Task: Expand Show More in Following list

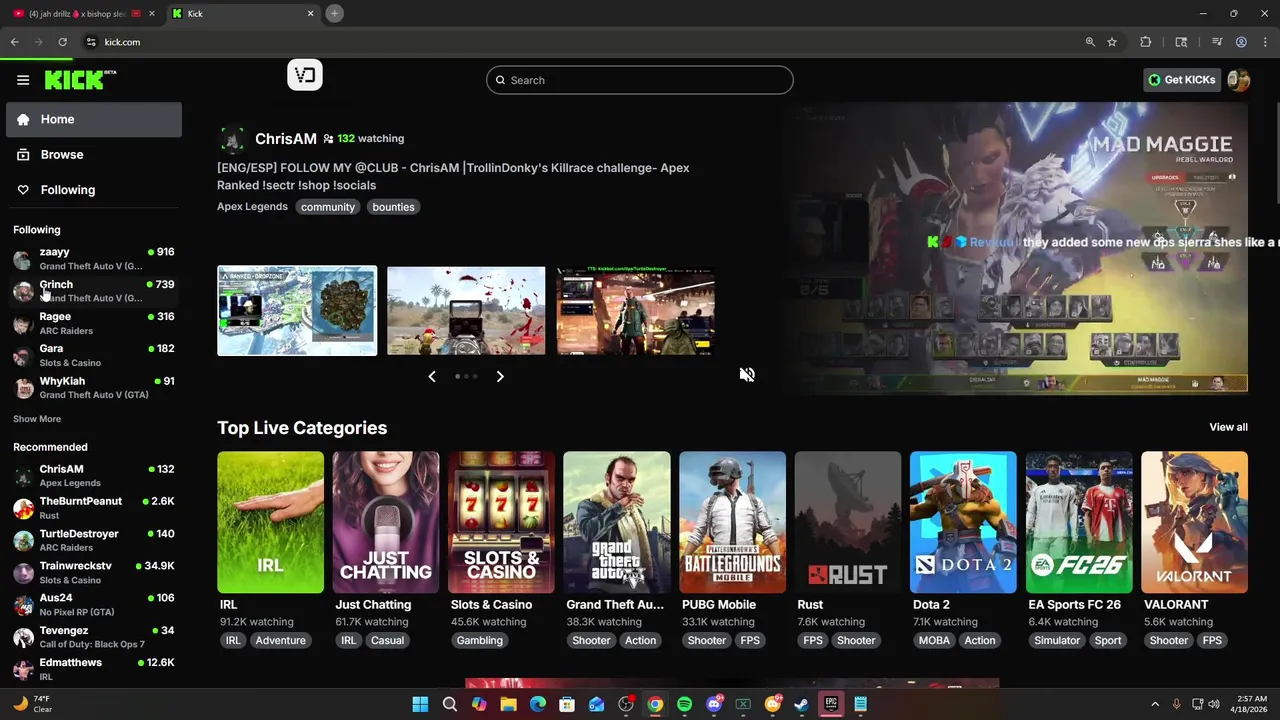Action: coord(37,419)
